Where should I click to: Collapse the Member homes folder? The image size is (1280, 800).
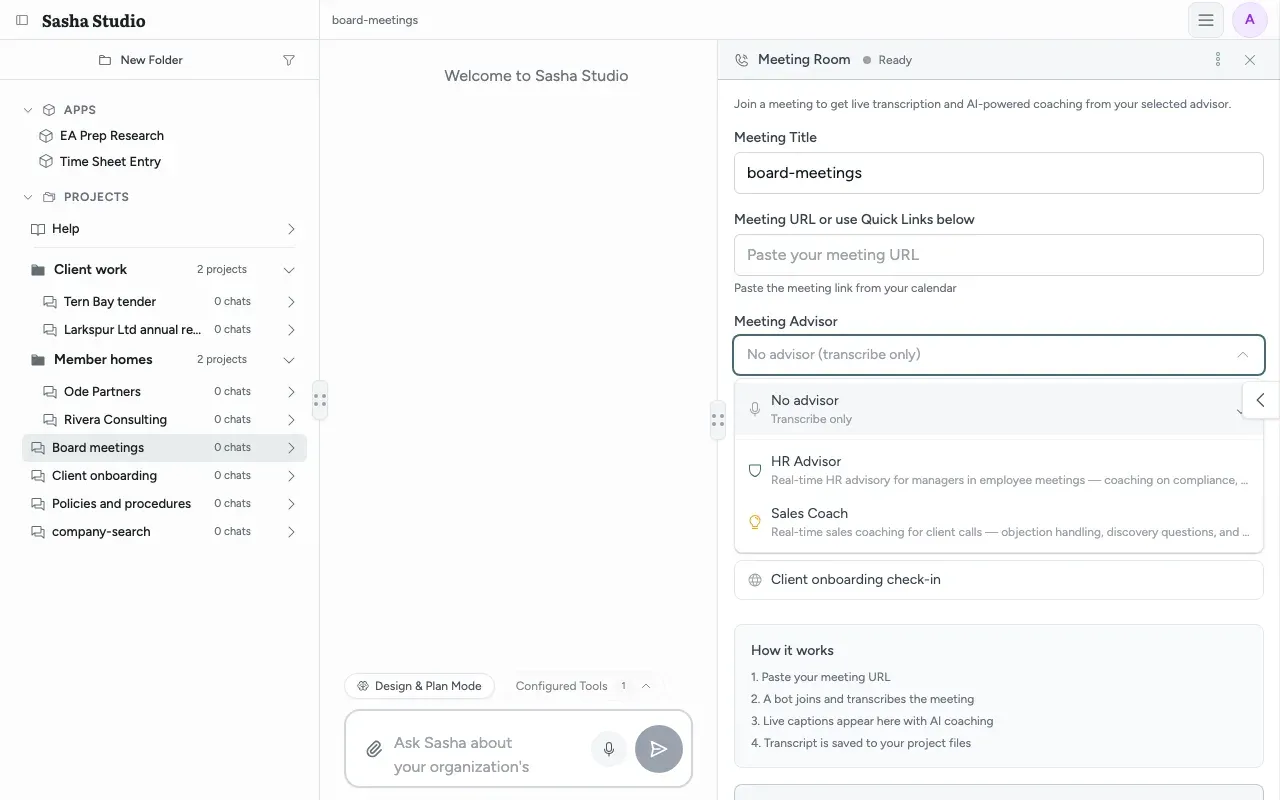coord(289,360)
